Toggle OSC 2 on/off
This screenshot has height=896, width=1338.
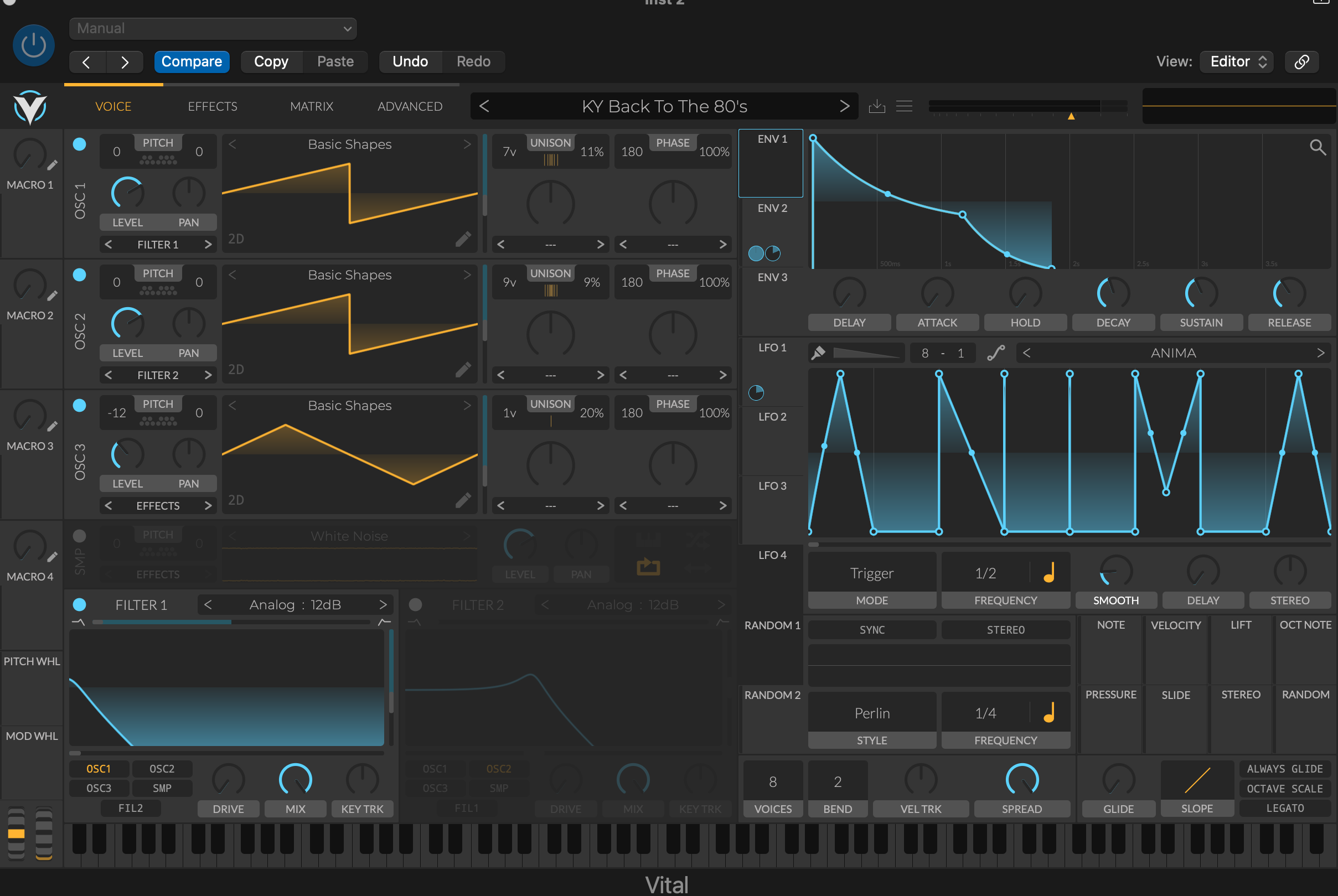[80, 275]
